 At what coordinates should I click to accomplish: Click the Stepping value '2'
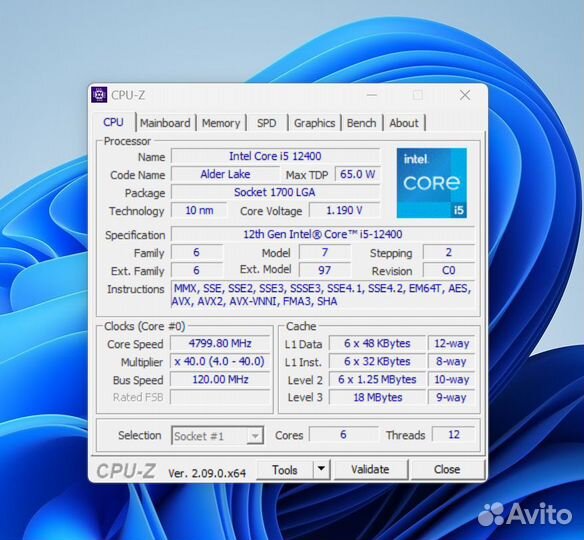tap(449, 252)
